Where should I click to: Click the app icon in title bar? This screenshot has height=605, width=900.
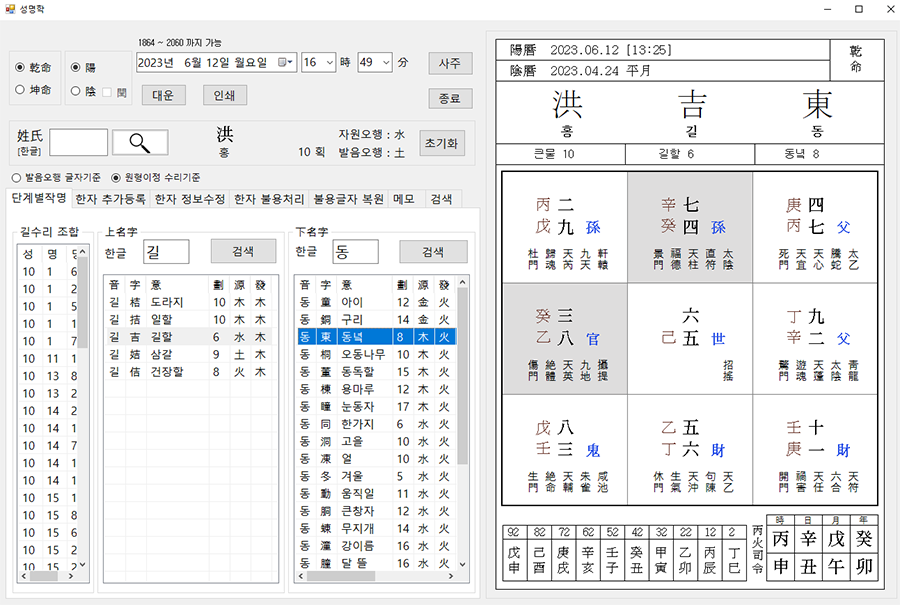pos(9,8)
